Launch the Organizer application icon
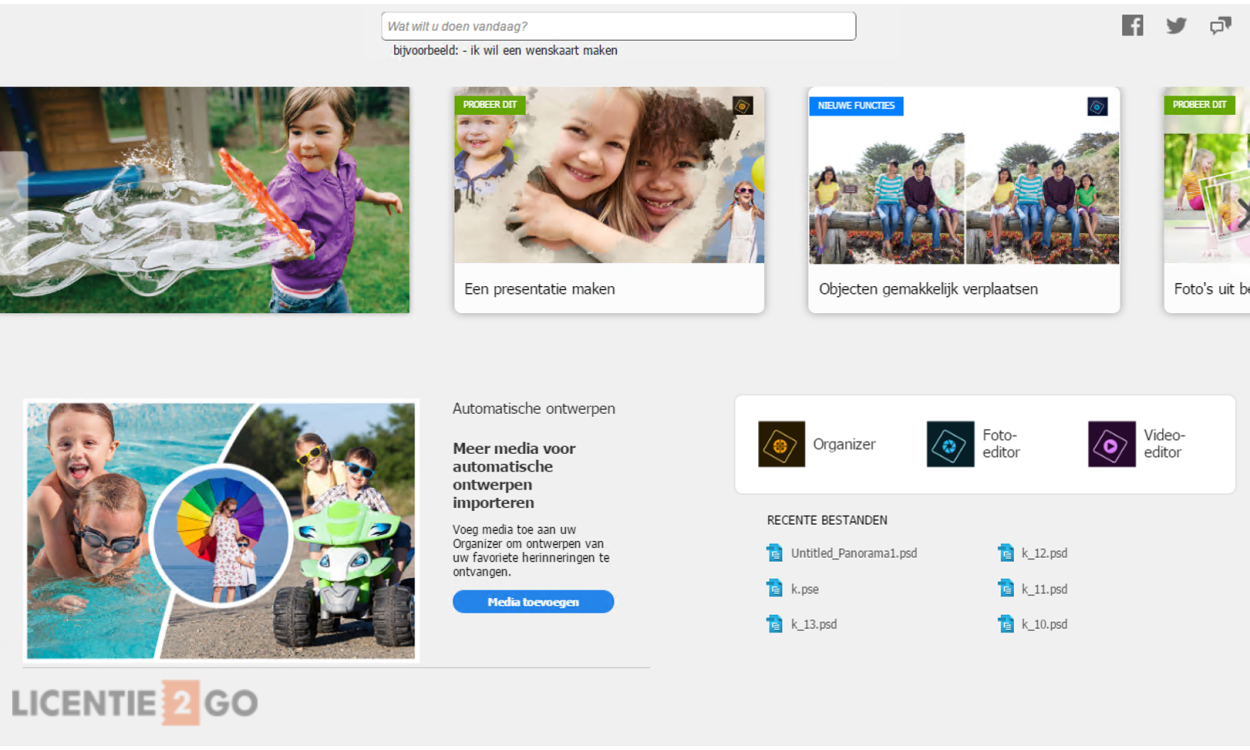This screenshot has width=1250, height=750. click(781, 444)
